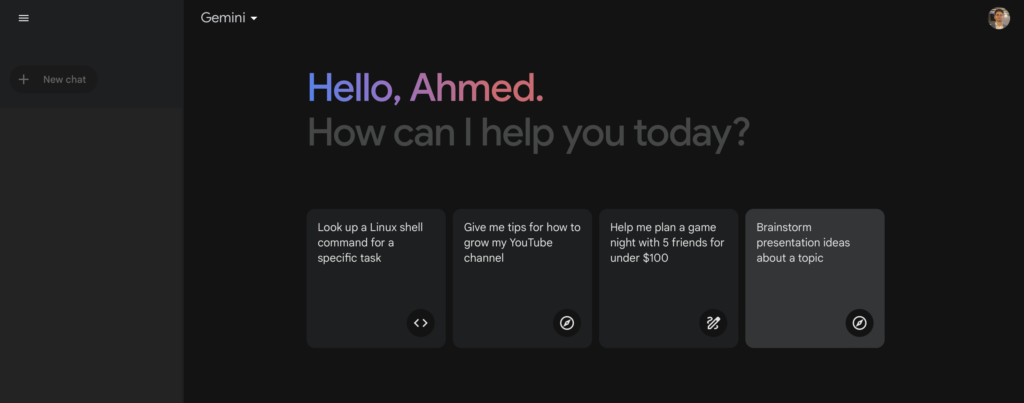This screenshot has height=403, width=1024.
Task: Open the hamburger main menu
Action: (x=24, y=18)
